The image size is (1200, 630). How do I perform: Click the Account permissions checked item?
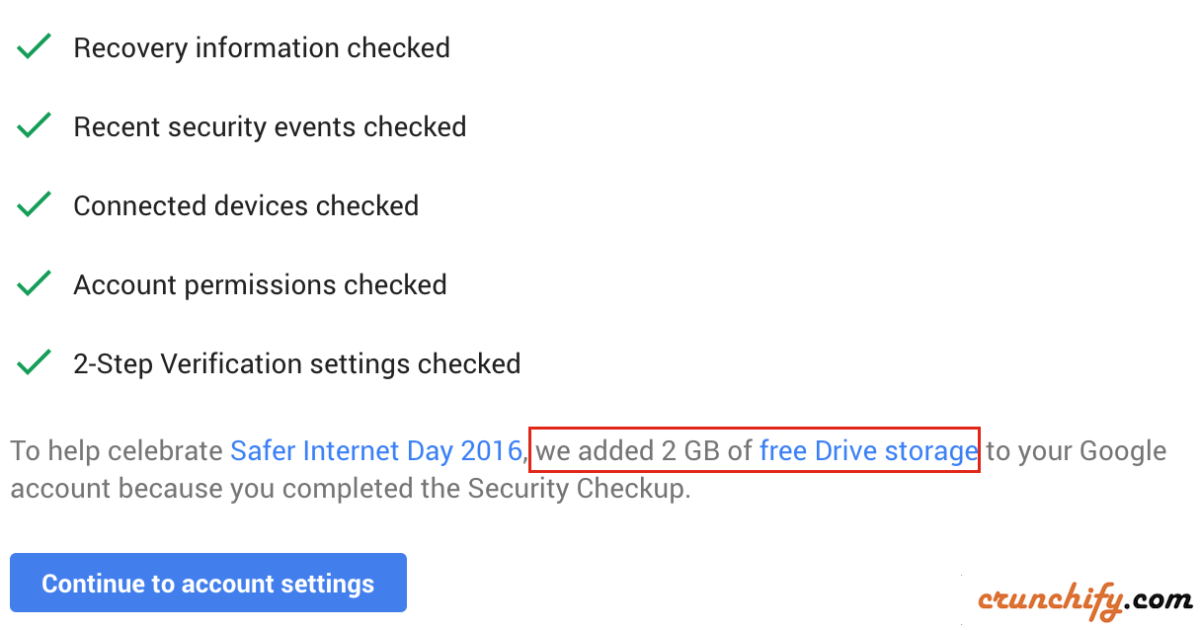pos(260,284)
